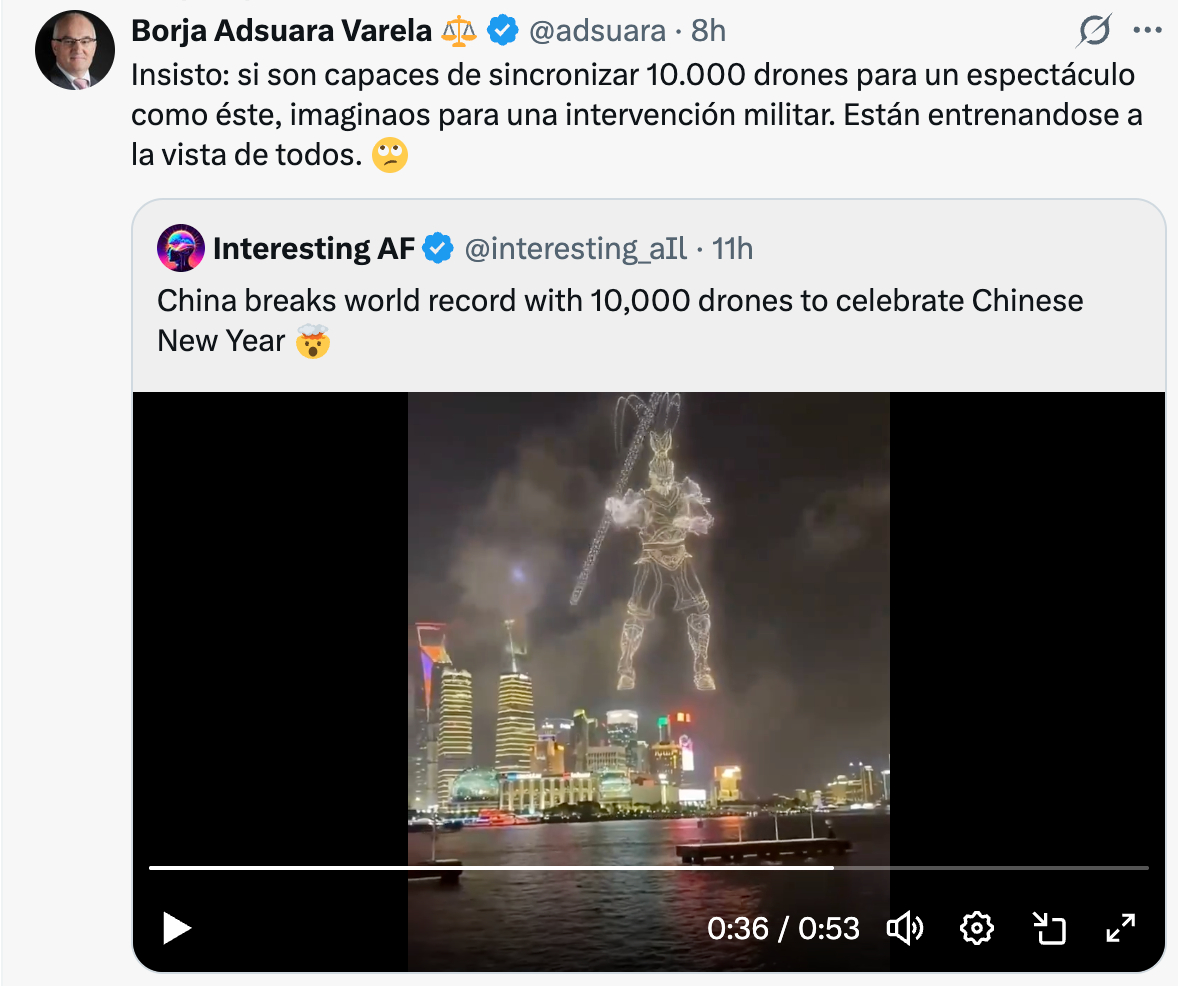The height and width of the screenshot is (986, 1178).
Task: Click the Grok explain post icon
Action: [x=1095, y=31]
